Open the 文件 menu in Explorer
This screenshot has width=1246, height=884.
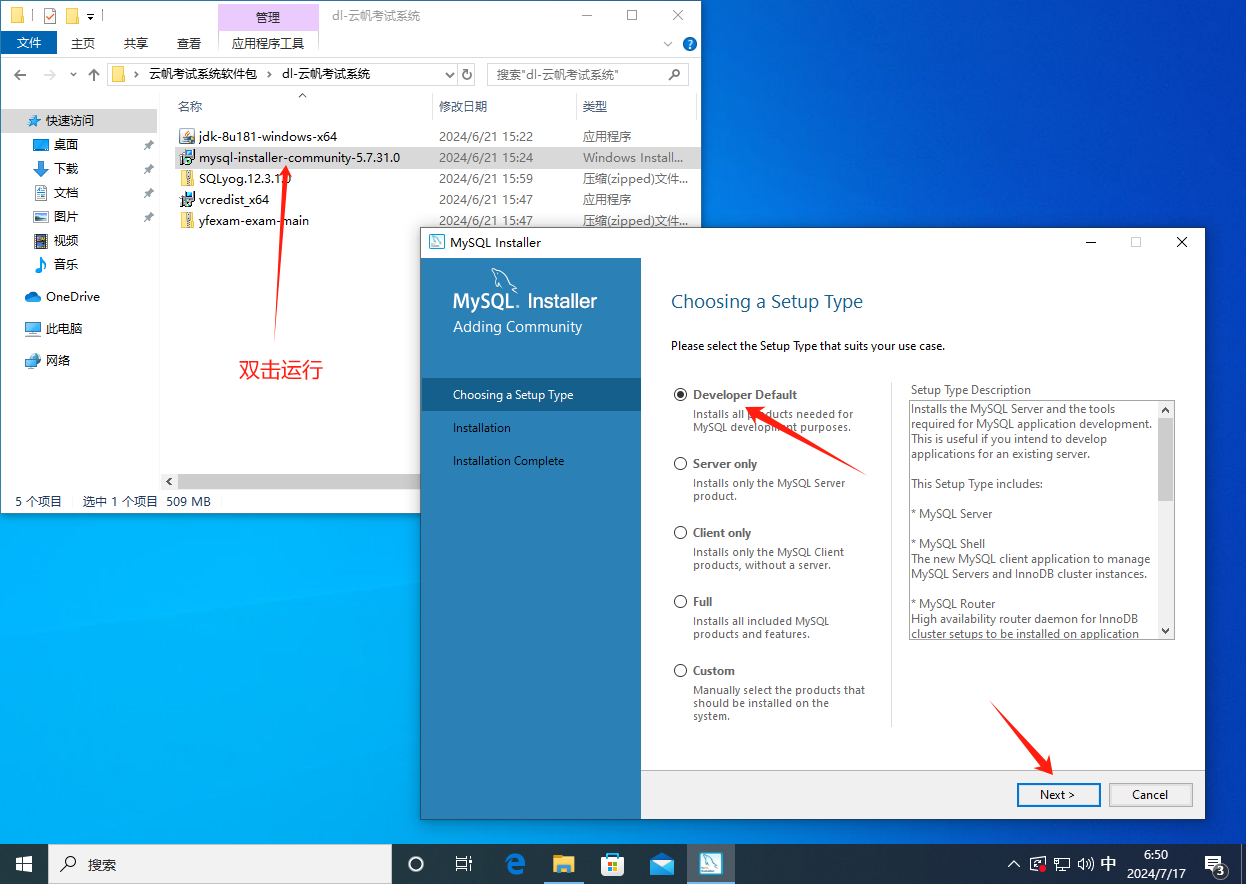coord(29,43)
